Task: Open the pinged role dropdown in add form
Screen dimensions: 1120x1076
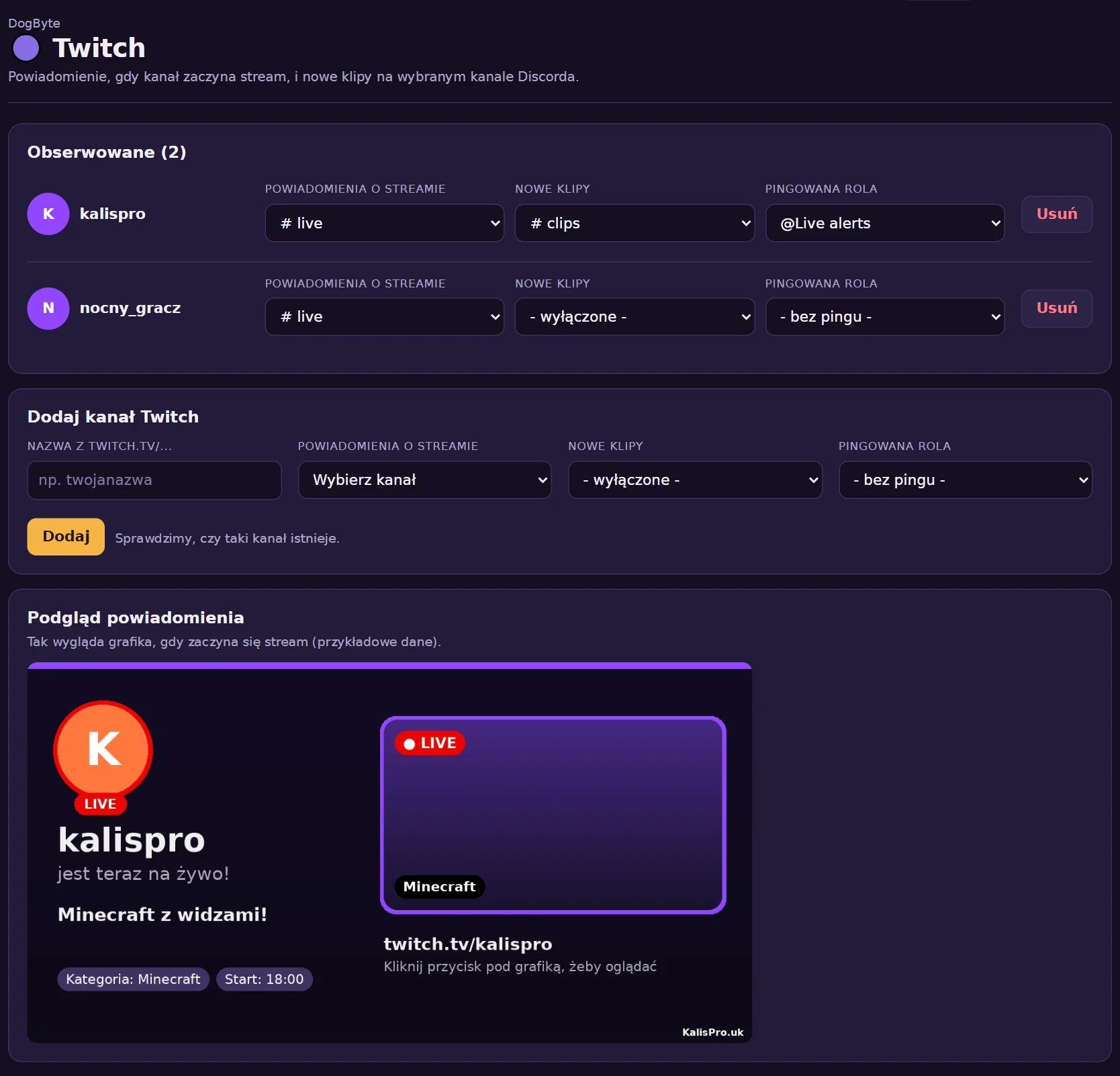Action: (x=966, y=480)
